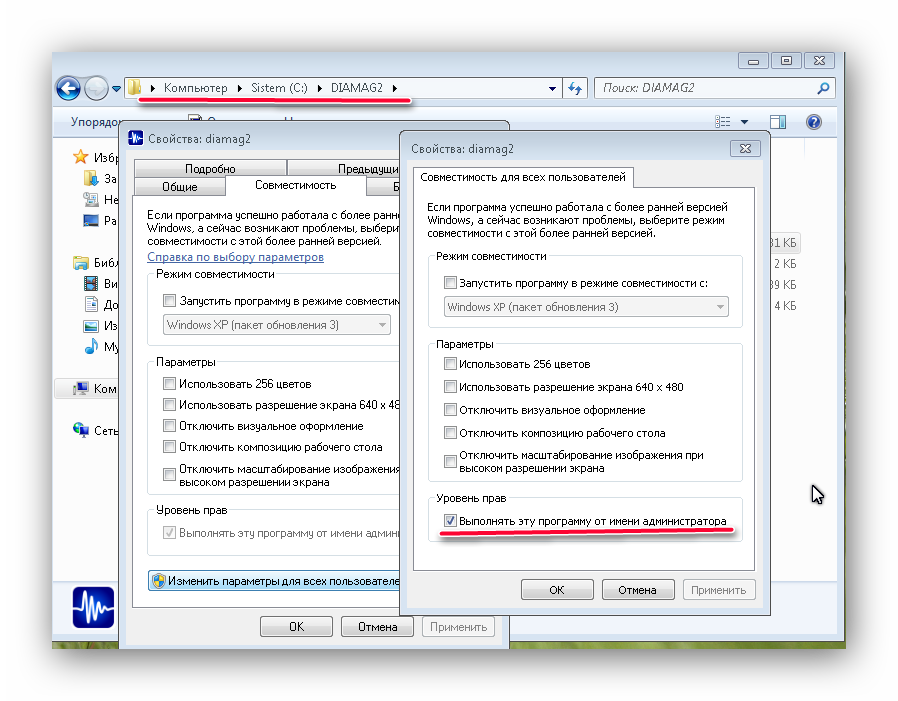This screenshot has width=898, height=701.
Task: Click the Desktop icon under Favorites
Action: click(x=91, y=220)
